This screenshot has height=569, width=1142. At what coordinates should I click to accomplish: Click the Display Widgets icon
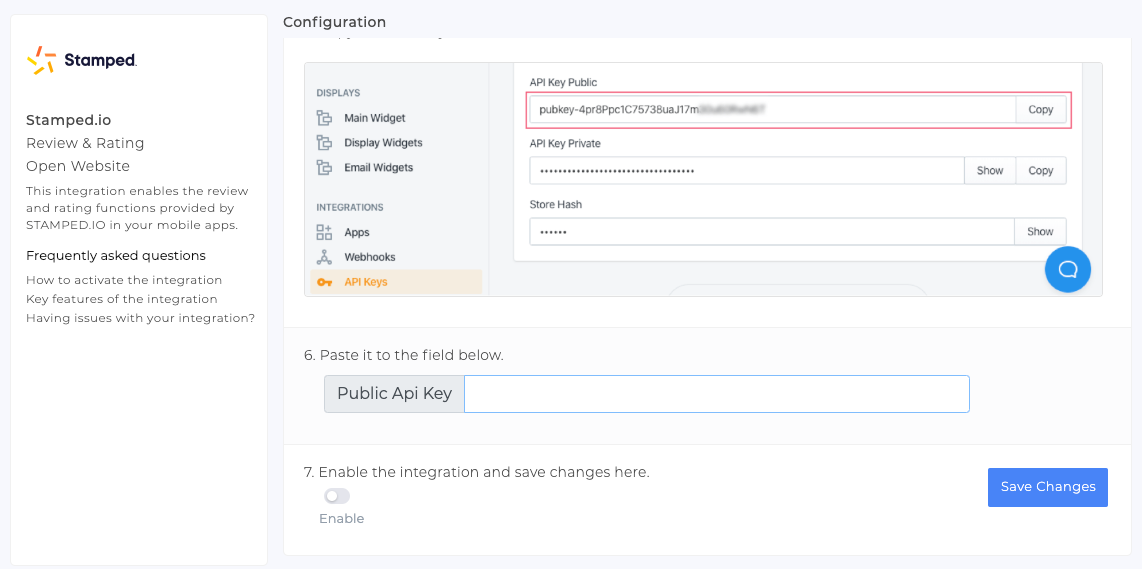click(x=324, y=143)
